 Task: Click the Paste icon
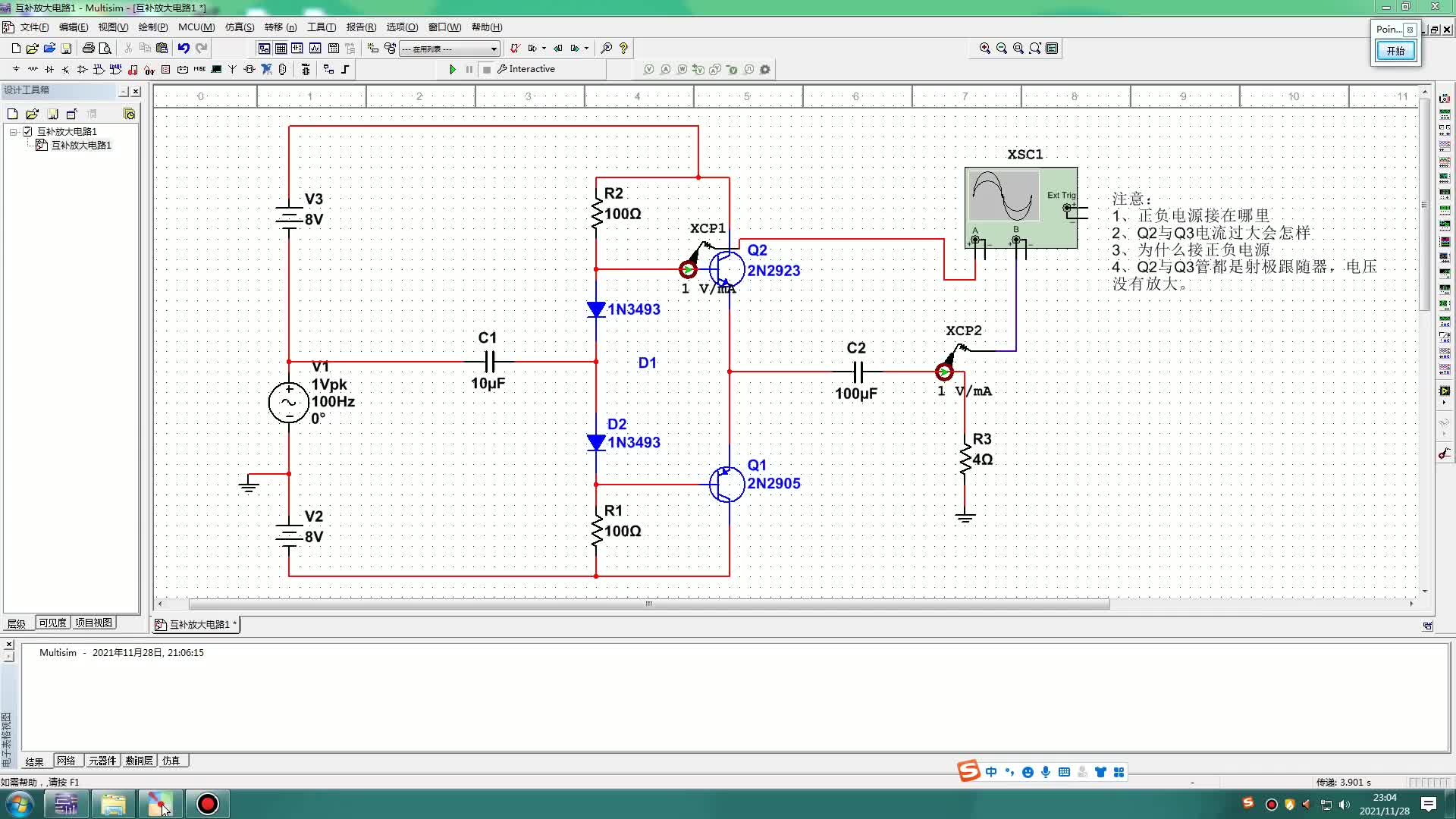tap(162, 48)
